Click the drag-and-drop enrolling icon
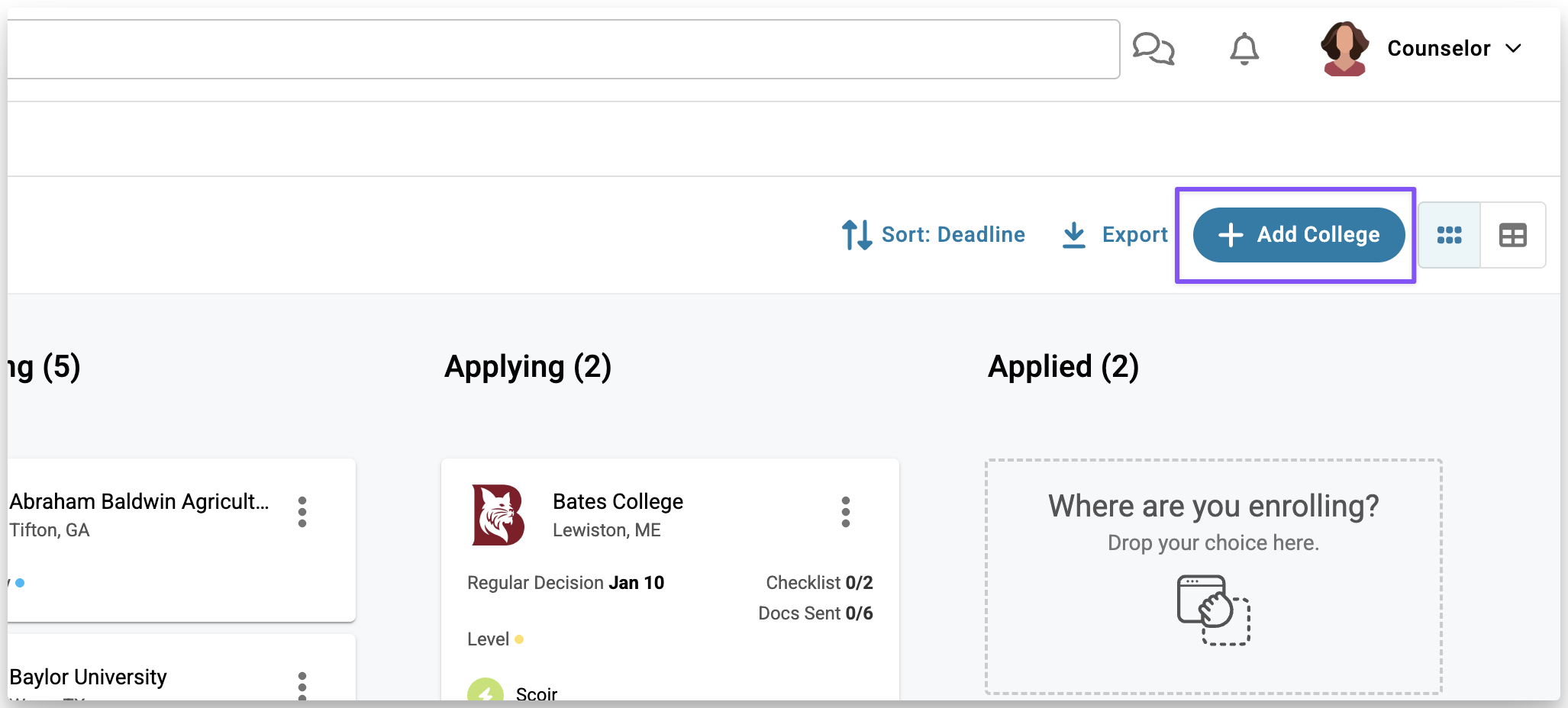The width and height of the screenshot is (1568, 708). click(x=1213, y=610)
